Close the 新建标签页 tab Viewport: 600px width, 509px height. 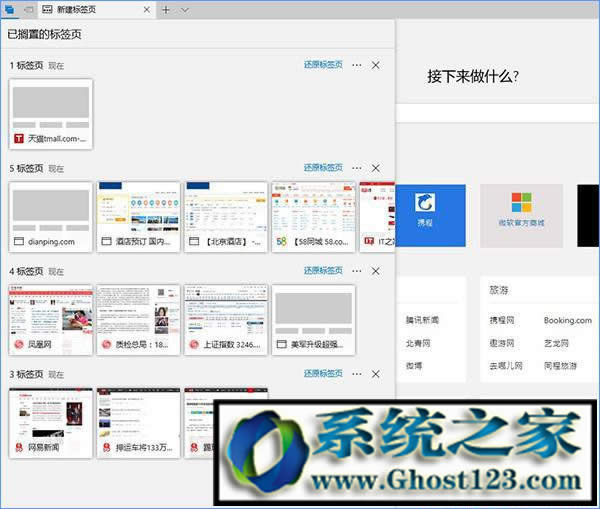pos(147,10)
